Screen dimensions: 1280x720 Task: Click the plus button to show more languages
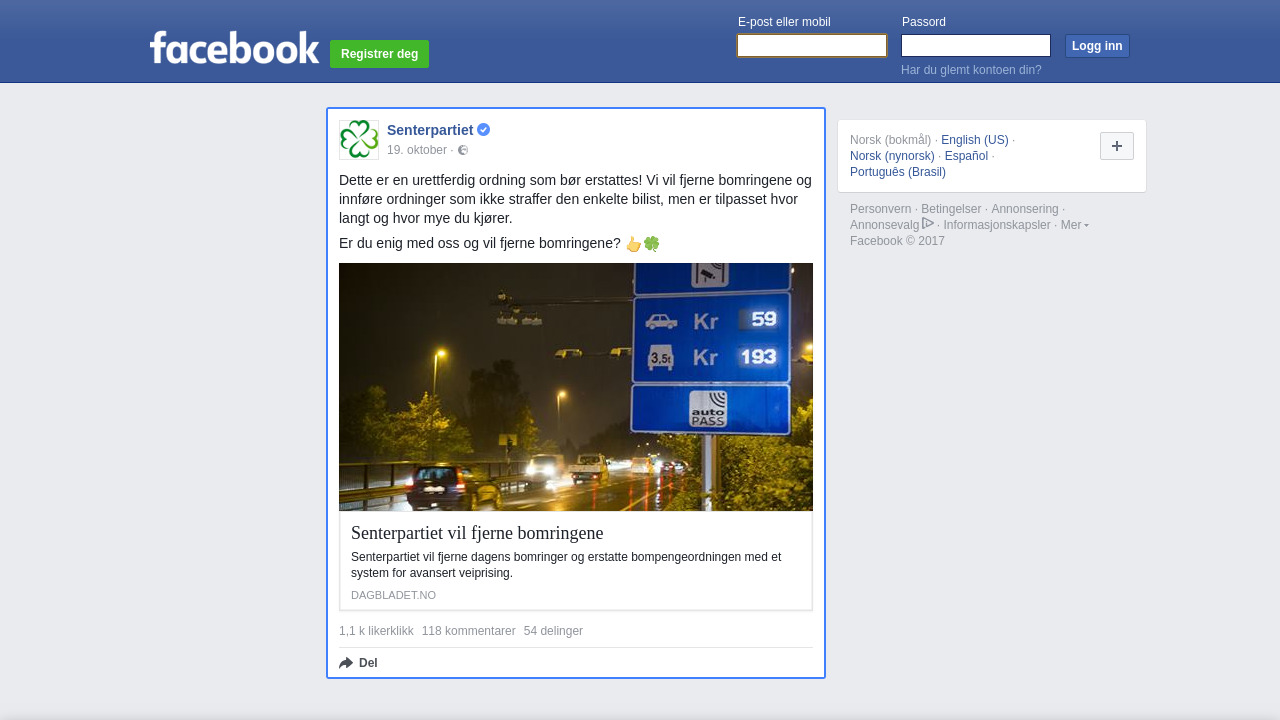point(1117,146)
